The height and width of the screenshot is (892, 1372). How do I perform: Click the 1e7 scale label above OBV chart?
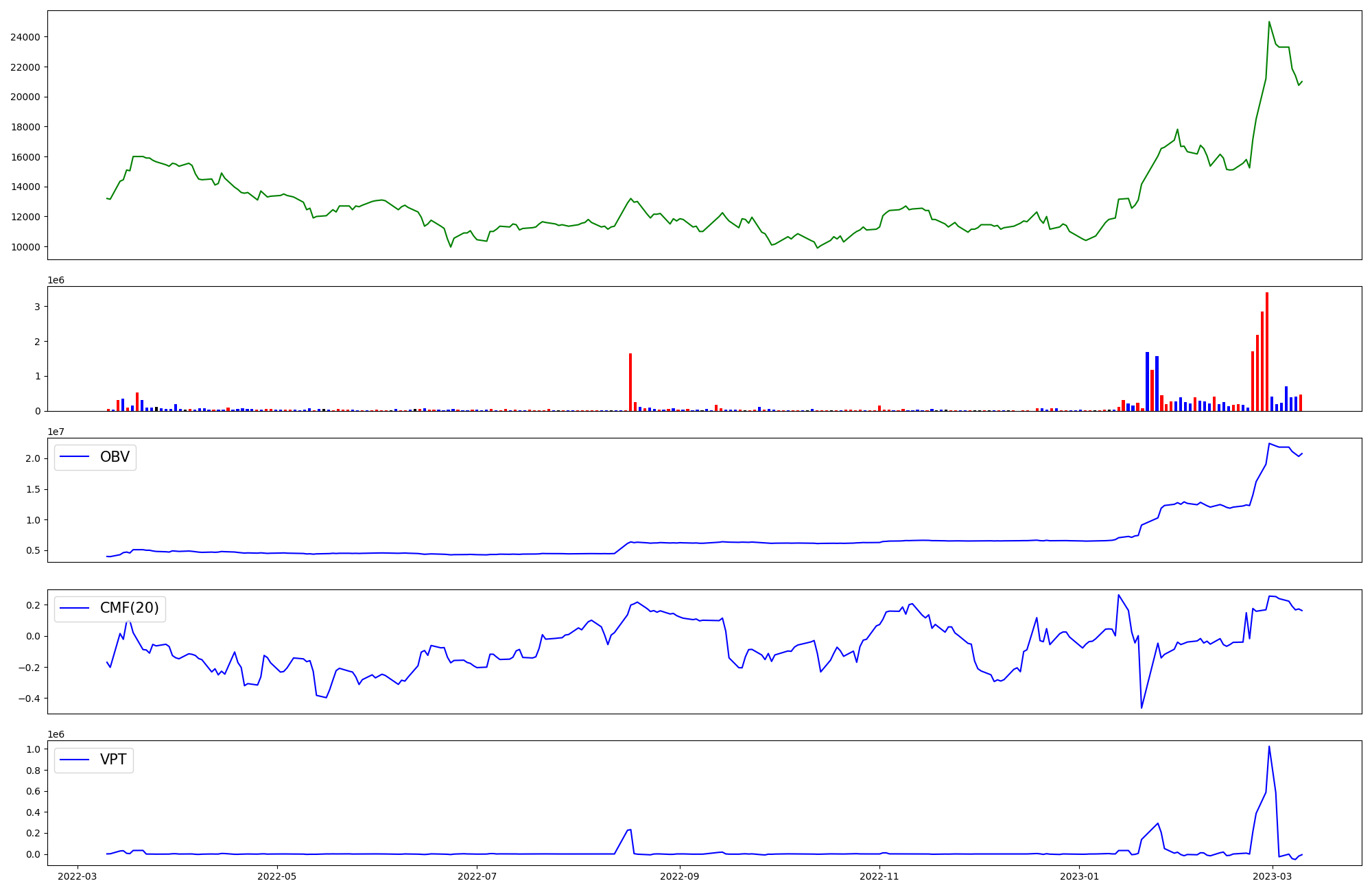[x=56, y=432]
